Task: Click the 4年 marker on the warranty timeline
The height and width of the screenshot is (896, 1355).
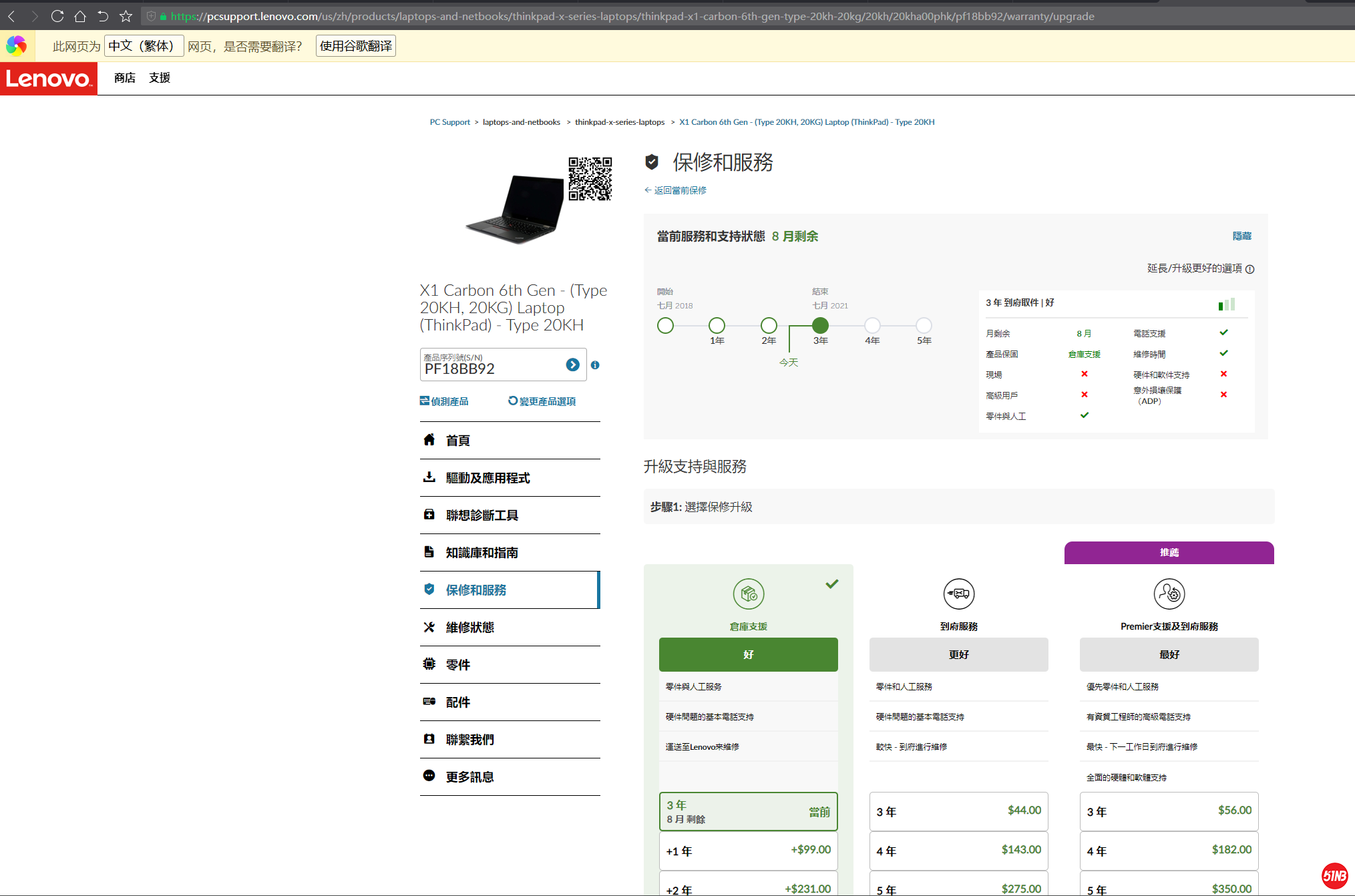Action: pos(872,326)
